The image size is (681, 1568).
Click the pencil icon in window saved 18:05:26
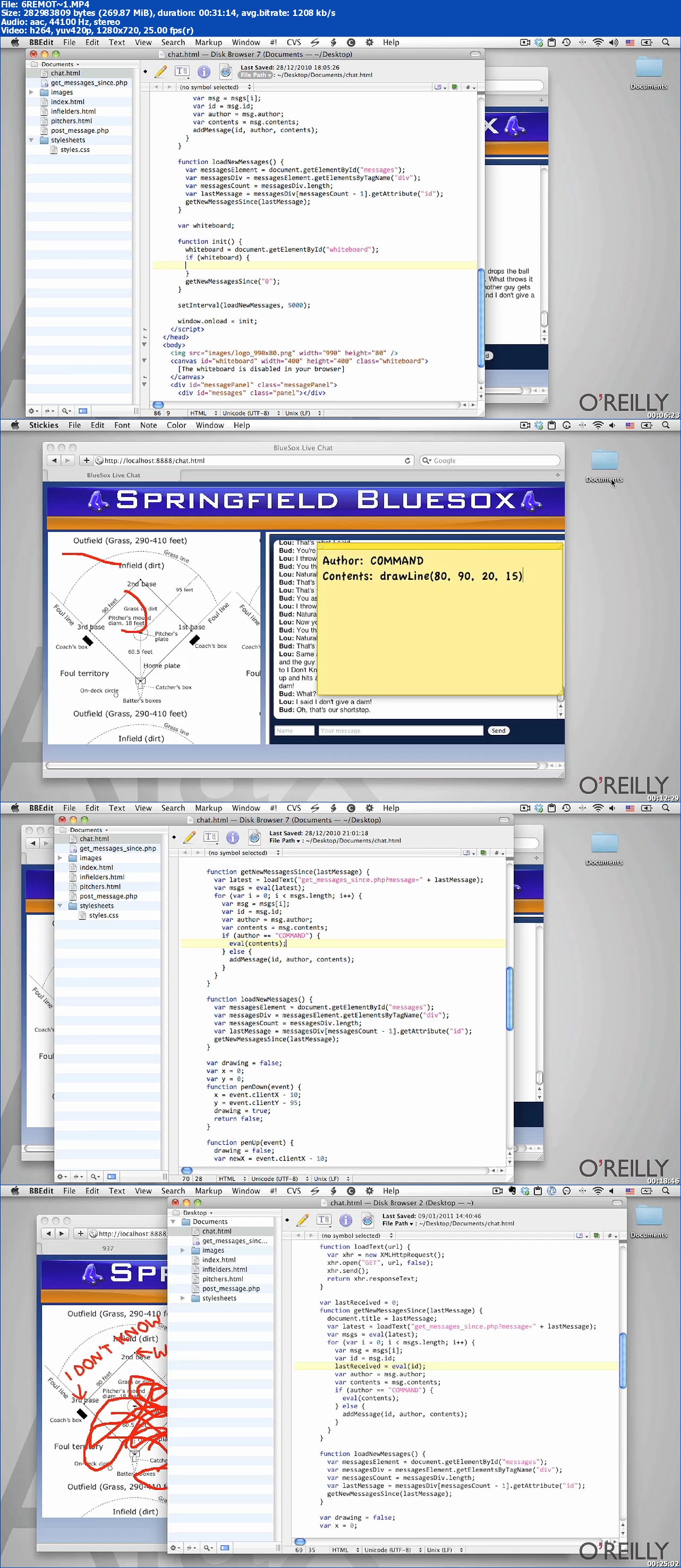click(161, 72)
